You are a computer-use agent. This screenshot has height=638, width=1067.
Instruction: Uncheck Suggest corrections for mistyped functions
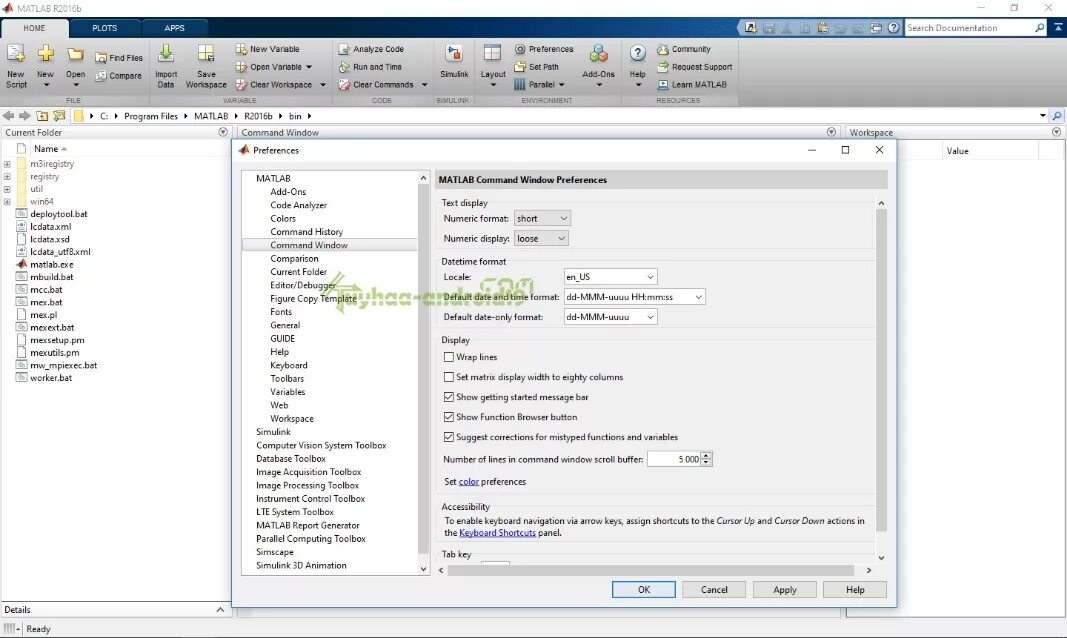448,437
